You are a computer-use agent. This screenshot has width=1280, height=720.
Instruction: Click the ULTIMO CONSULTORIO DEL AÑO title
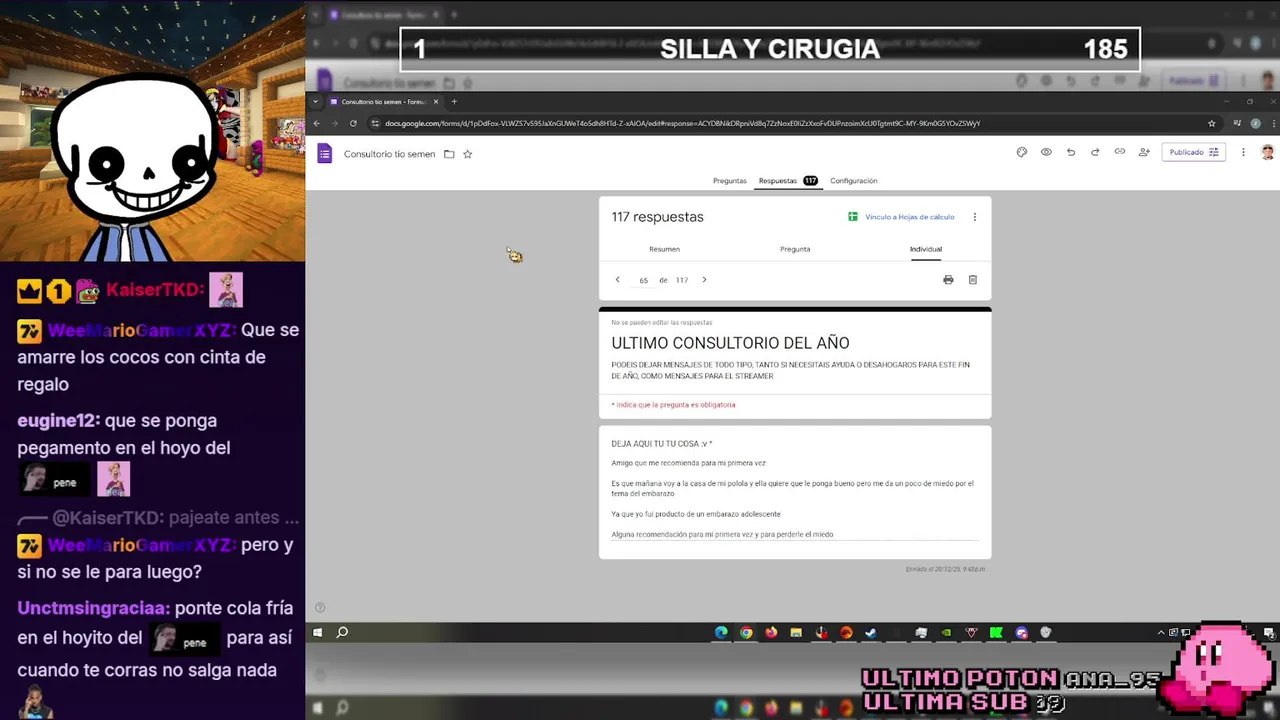coord(730,343)
